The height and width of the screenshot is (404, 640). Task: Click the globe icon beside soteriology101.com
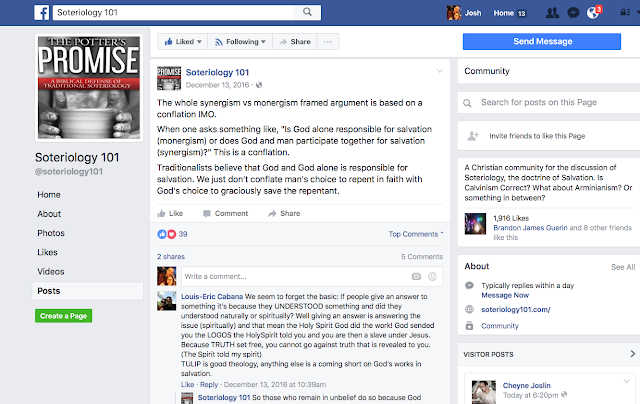tap(469, 309)
